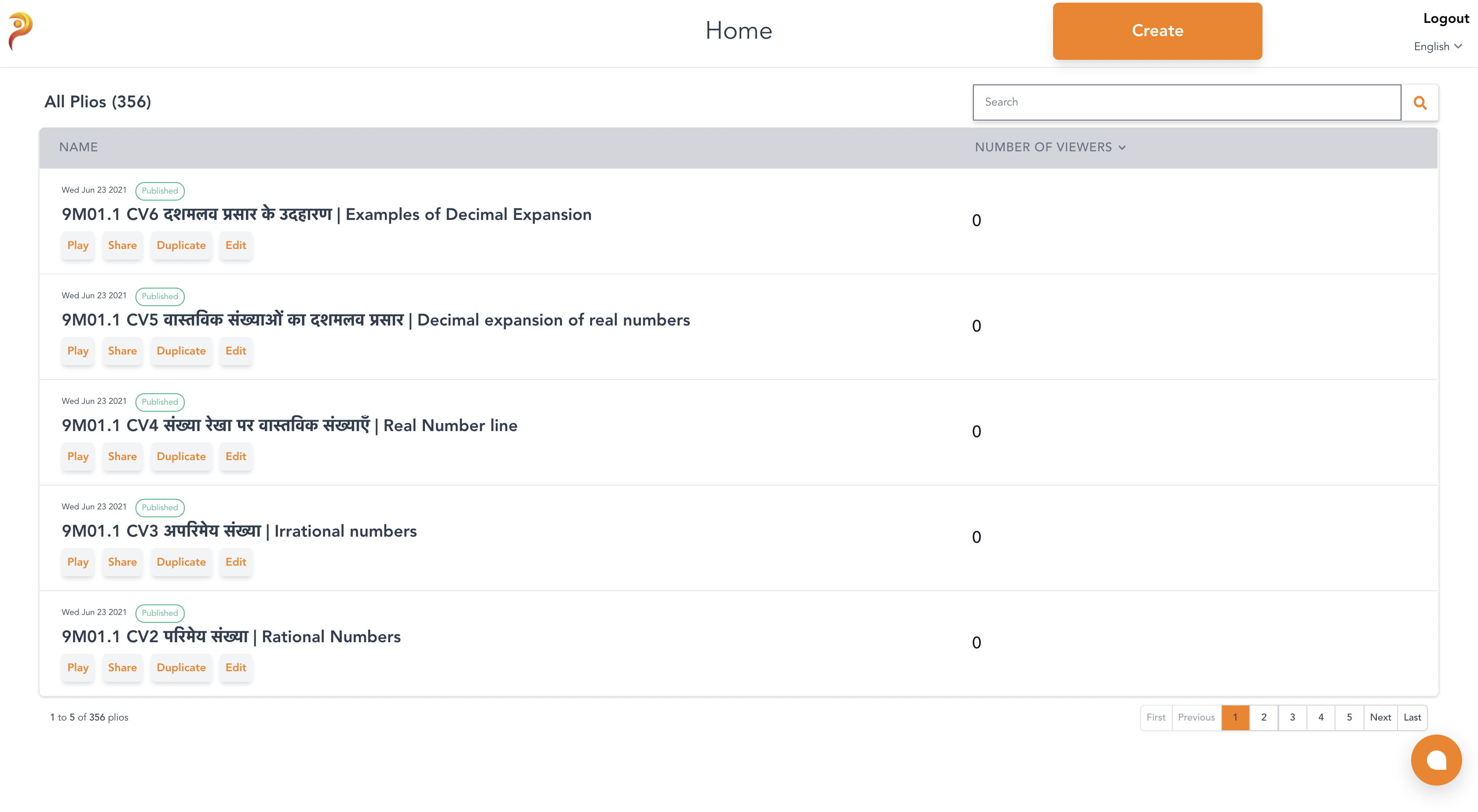Image resolution: width=1478 pixels, height=812 pixels.
Task: Click the Published badge on Rational Numbers
Action: (x=160, y=613)
